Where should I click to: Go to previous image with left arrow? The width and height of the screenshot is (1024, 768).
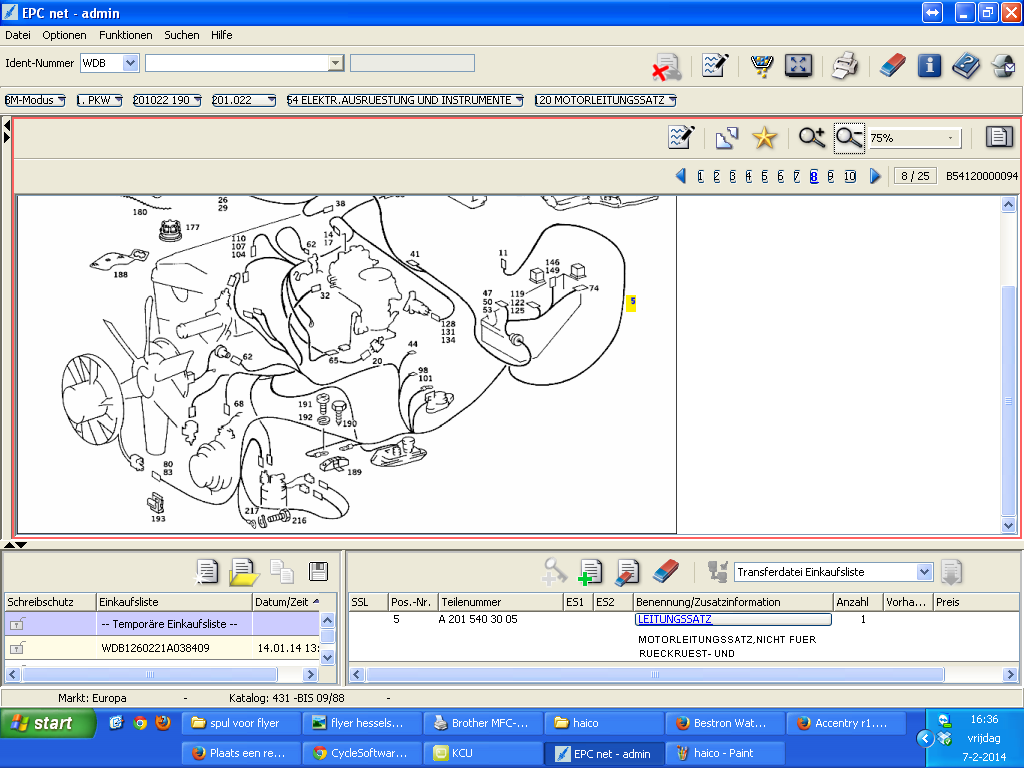pyautogui.click(x=680, y=176)
